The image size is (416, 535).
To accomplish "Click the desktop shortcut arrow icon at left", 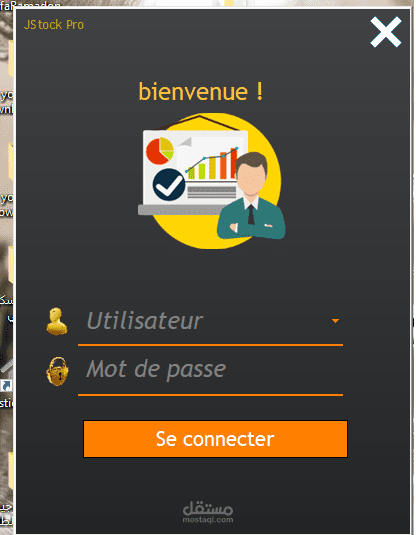I will coord(6,386).
